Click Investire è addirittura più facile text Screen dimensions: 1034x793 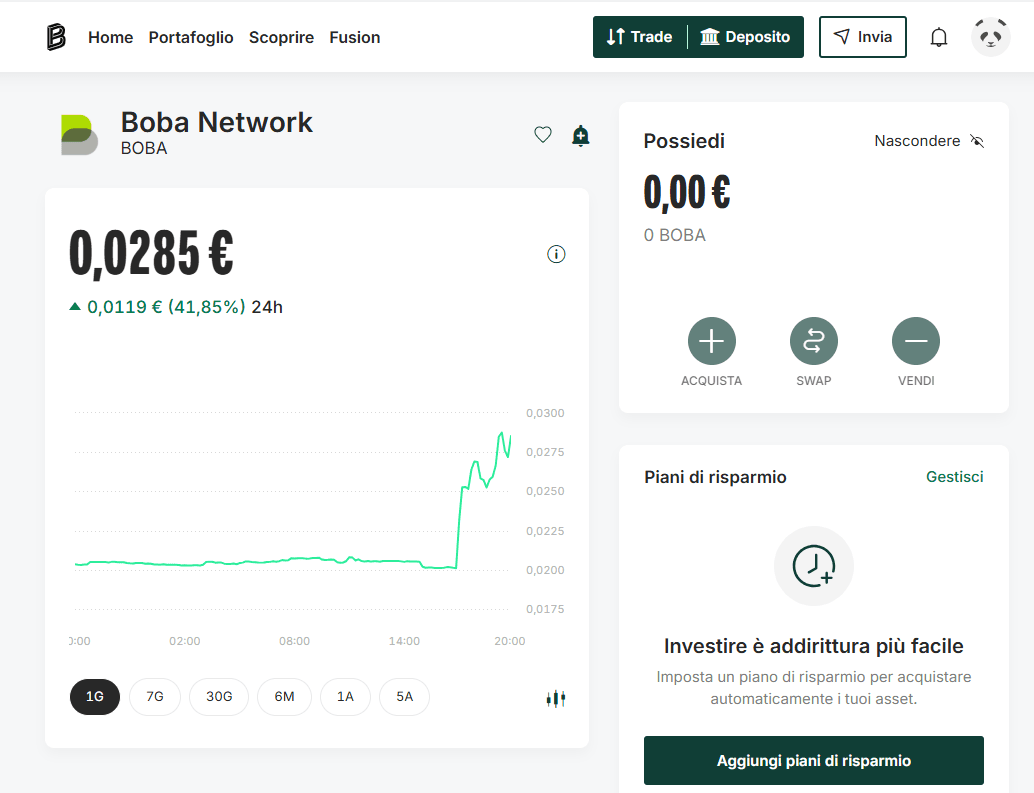pos(814,646)
